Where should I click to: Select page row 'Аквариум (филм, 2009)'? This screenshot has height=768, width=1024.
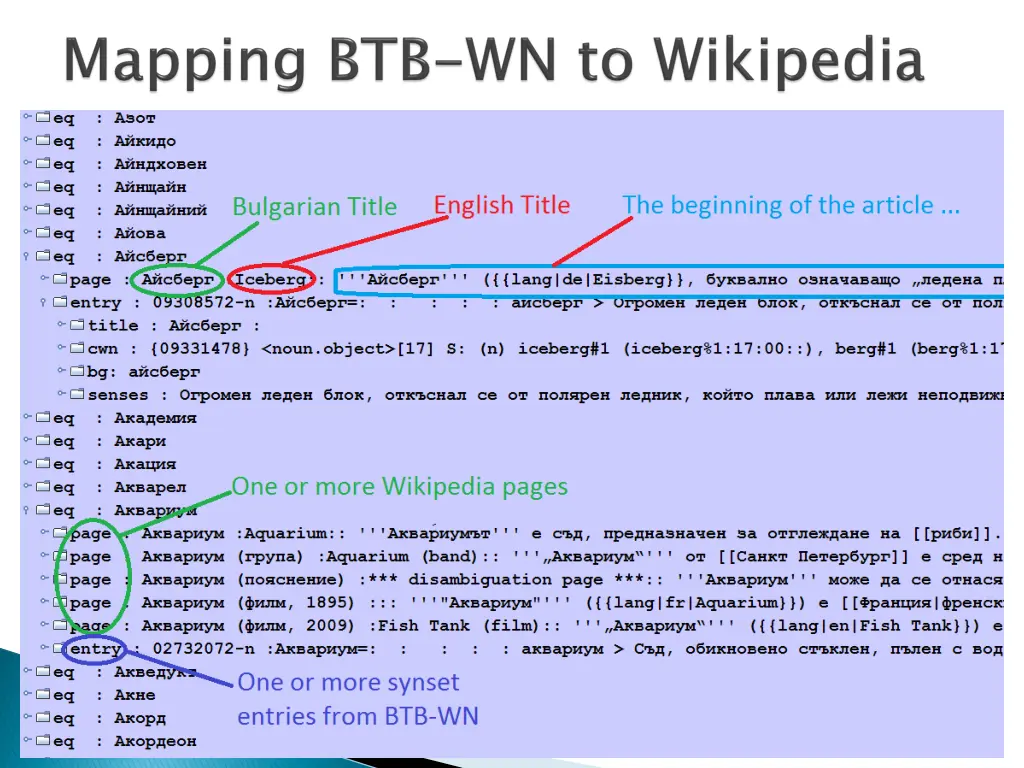[x=536, y=626]
